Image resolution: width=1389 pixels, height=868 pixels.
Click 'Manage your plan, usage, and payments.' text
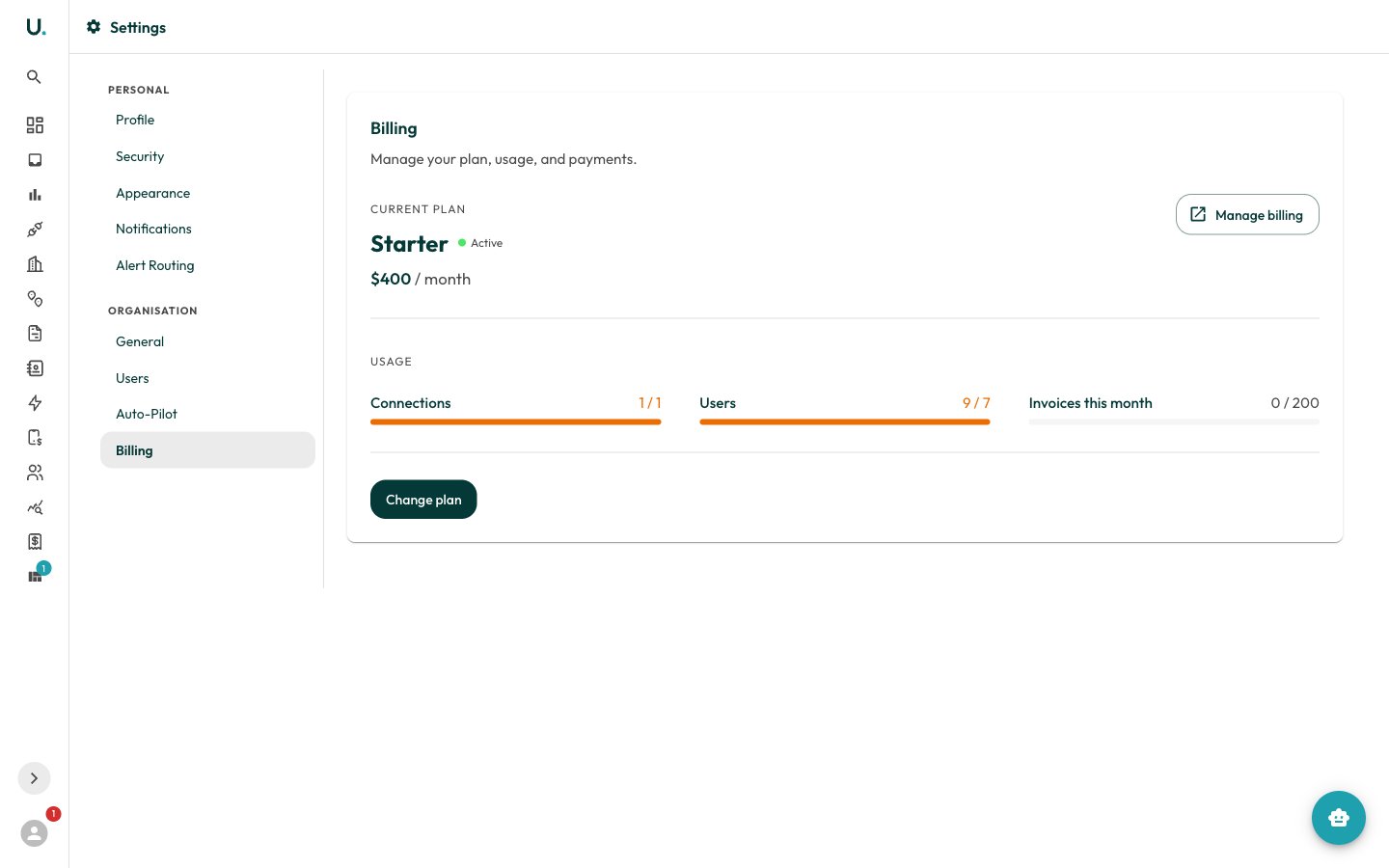coord(504,159)
